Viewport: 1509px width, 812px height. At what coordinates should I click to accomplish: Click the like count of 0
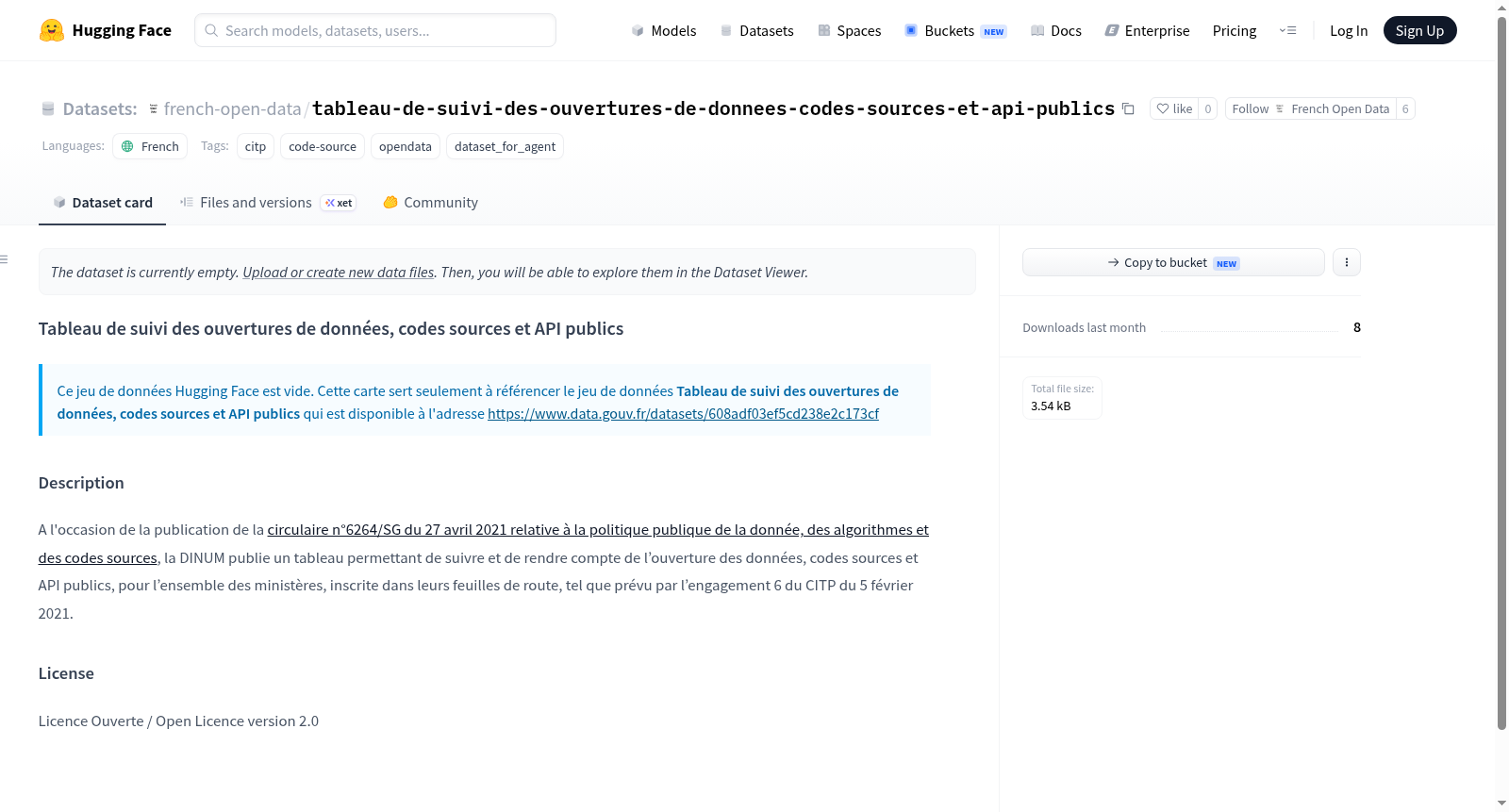[x=1208, y=108]
